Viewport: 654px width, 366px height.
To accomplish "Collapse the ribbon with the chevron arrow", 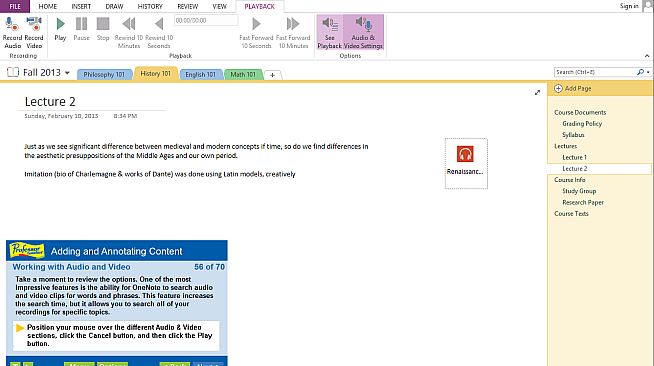I will click(x=647, y=56).
